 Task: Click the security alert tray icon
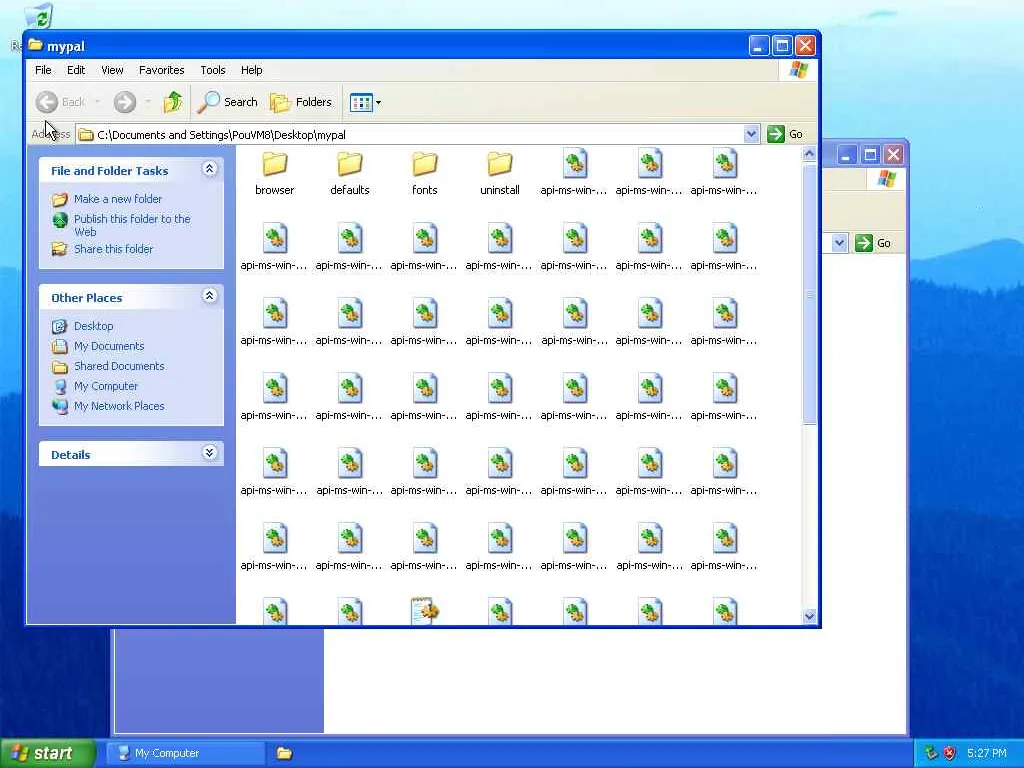pos(950,753)
